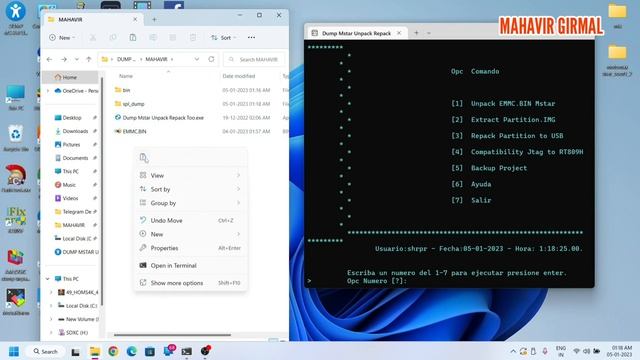Go forward with the Explorer forward arrow
This screenshot has height=360, width=640.
(x=64, y=60)
